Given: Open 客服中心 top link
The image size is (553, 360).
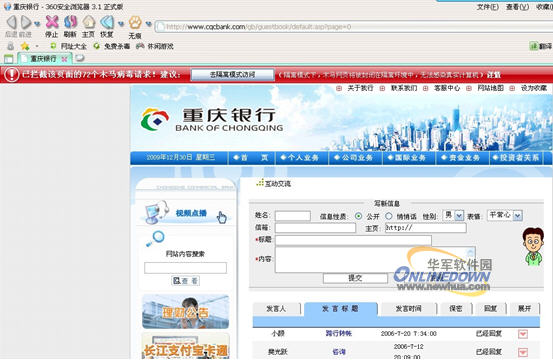Looking at the screenshot, I should pyautogui.click(x=447, y=88).
